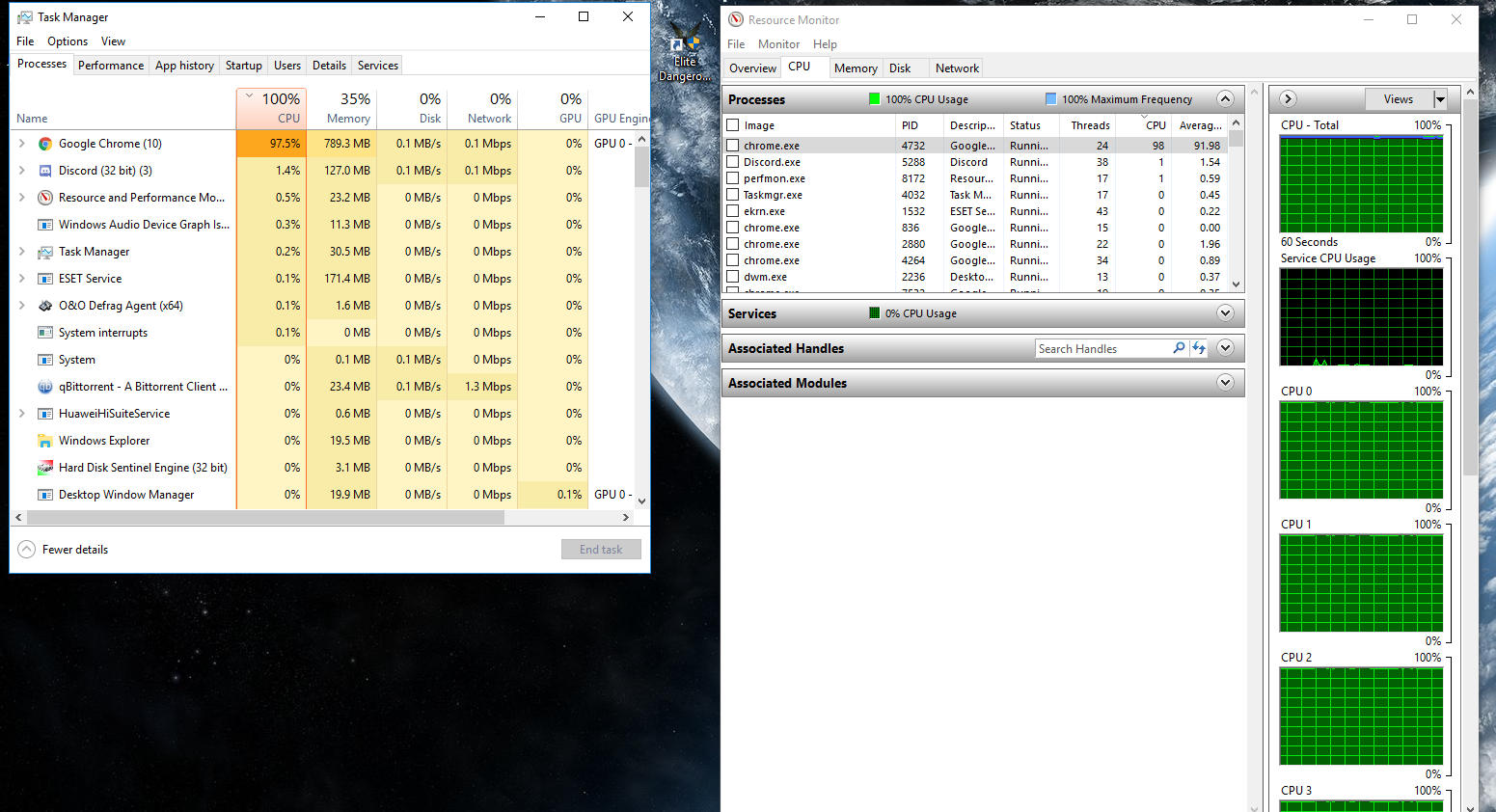Collapse the Processes section in Resource Monitor
Screen dimensions: 1496x812
(1225, 98)
